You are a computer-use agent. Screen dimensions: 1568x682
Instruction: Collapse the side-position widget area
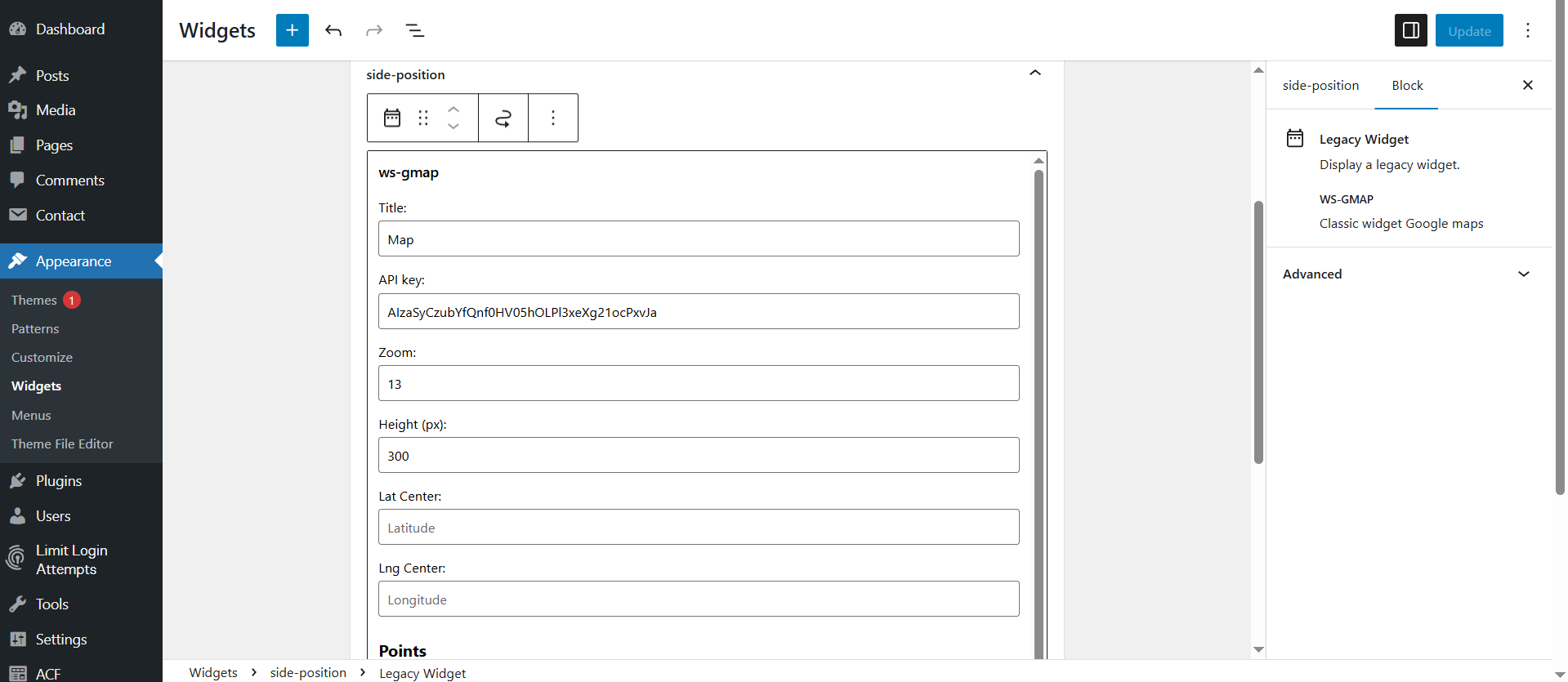(1034, 74)
